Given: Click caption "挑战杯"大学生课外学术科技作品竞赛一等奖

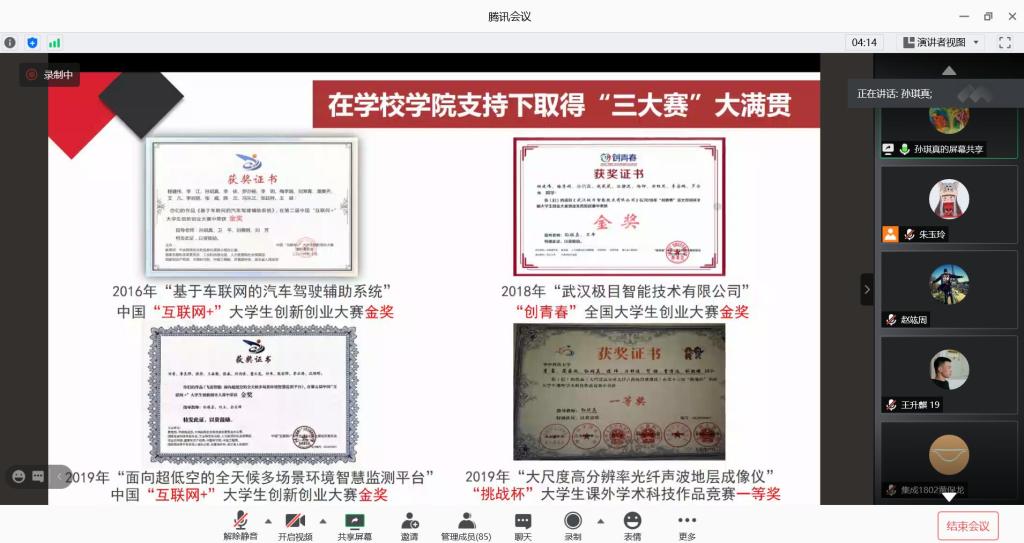Looking at the screenshot, I should [x=626, y=494].
